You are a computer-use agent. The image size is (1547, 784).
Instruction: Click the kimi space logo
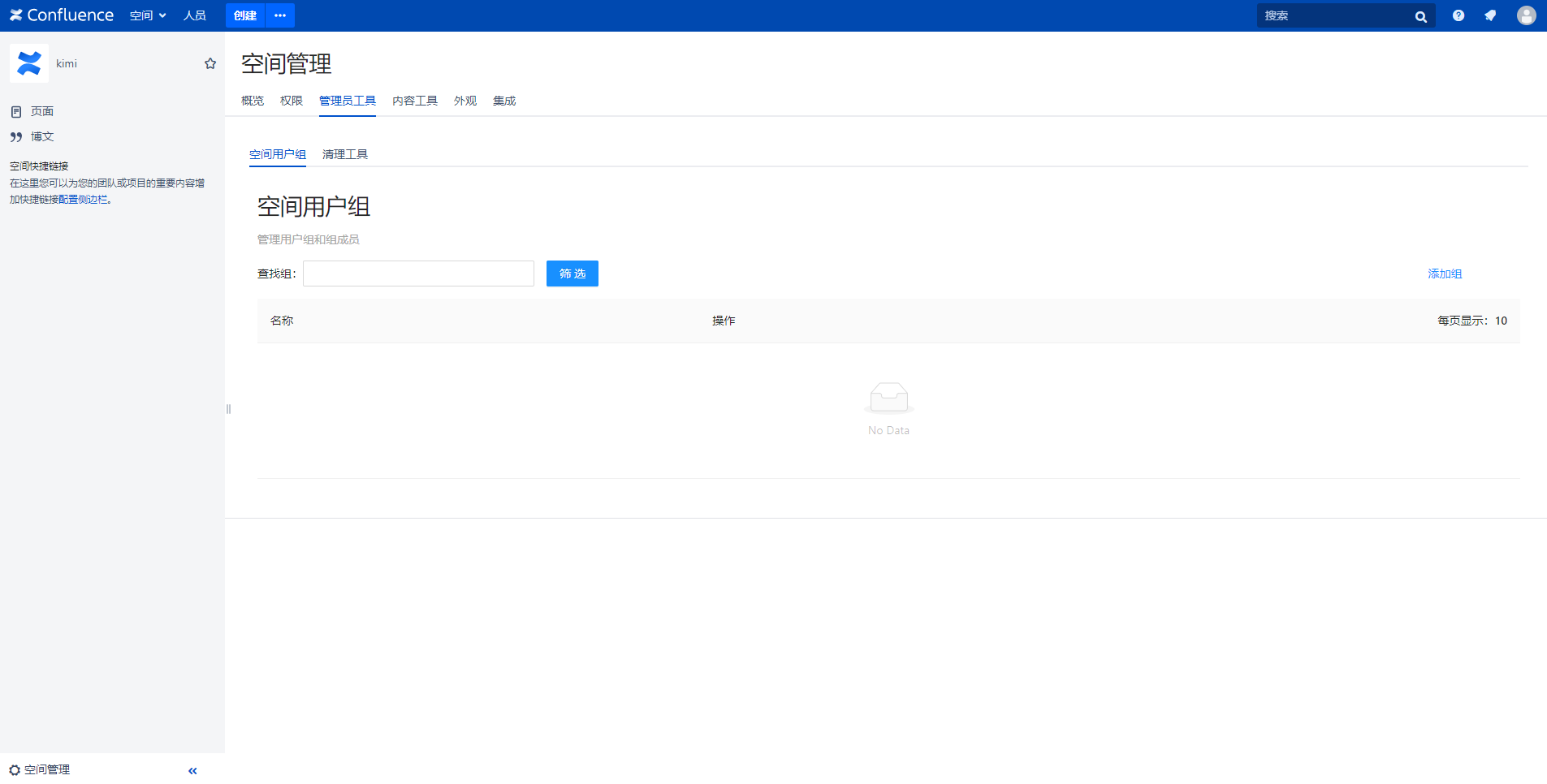tap(29, 63)
